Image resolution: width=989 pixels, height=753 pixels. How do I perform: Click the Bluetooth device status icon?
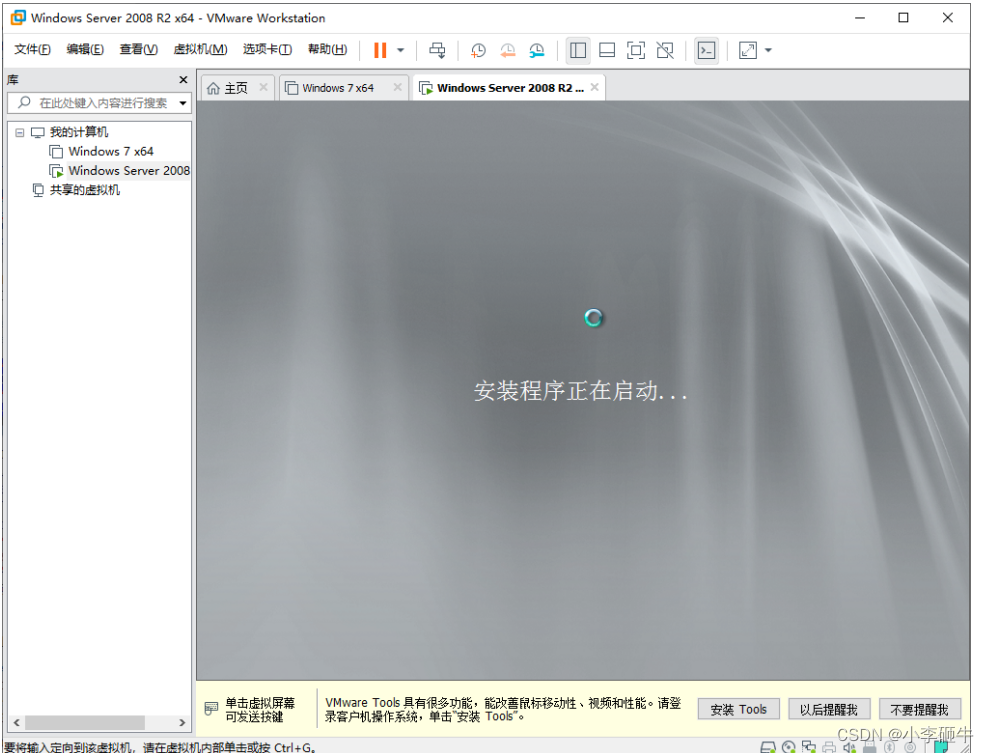889,747
